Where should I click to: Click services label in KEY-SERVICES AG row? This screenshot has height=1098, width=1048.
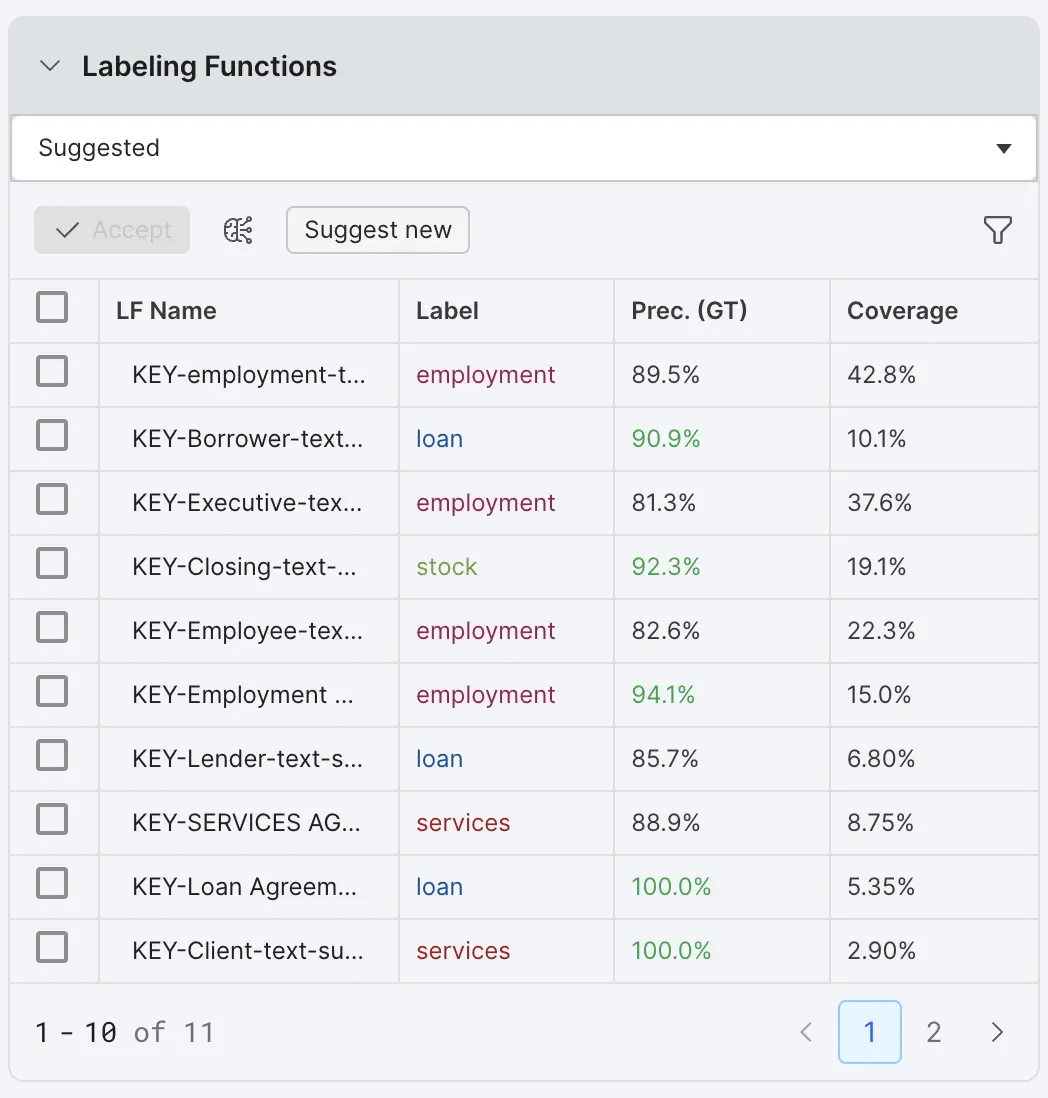pos(463,823)
